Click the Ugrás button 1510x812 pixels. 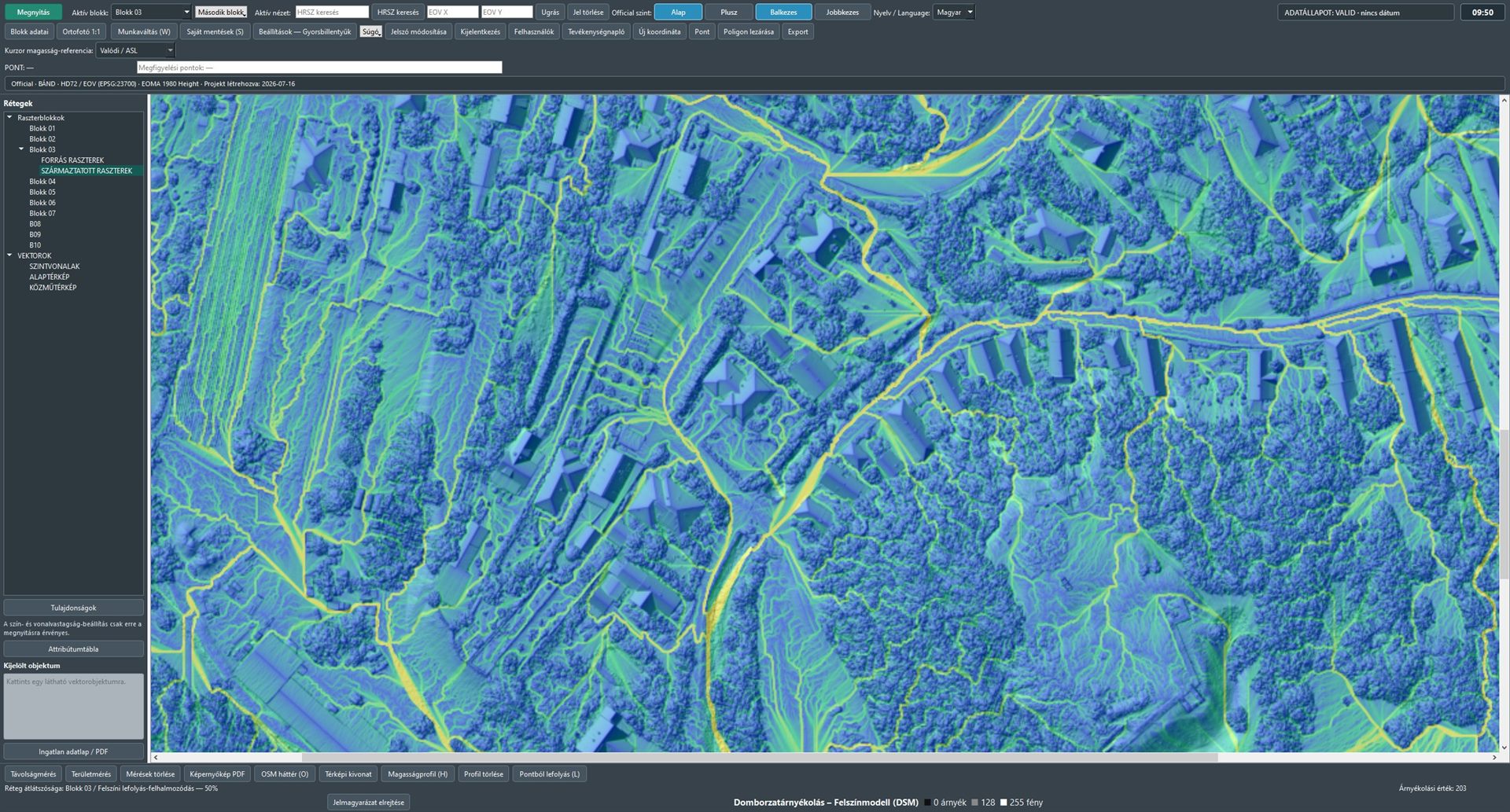click(551, 13)
